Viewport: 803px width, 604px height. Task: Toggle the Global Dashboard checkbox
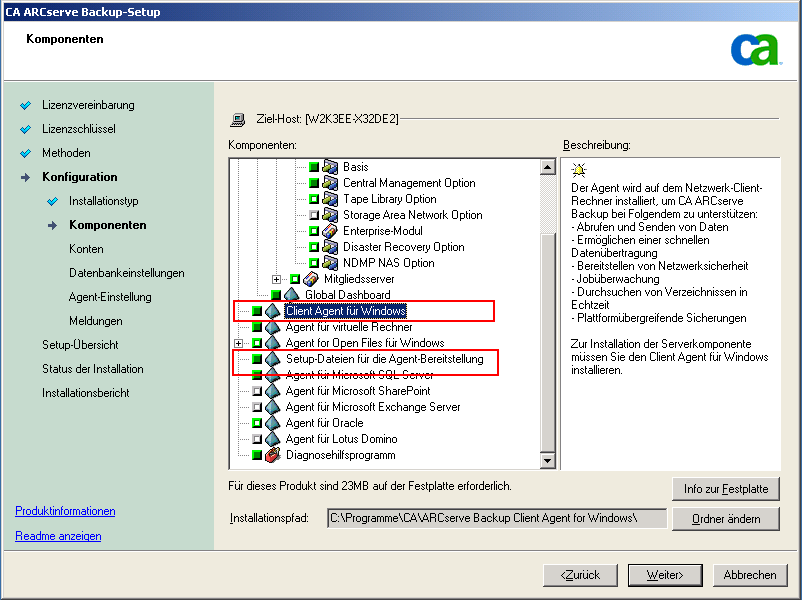[x=276, y=295]
